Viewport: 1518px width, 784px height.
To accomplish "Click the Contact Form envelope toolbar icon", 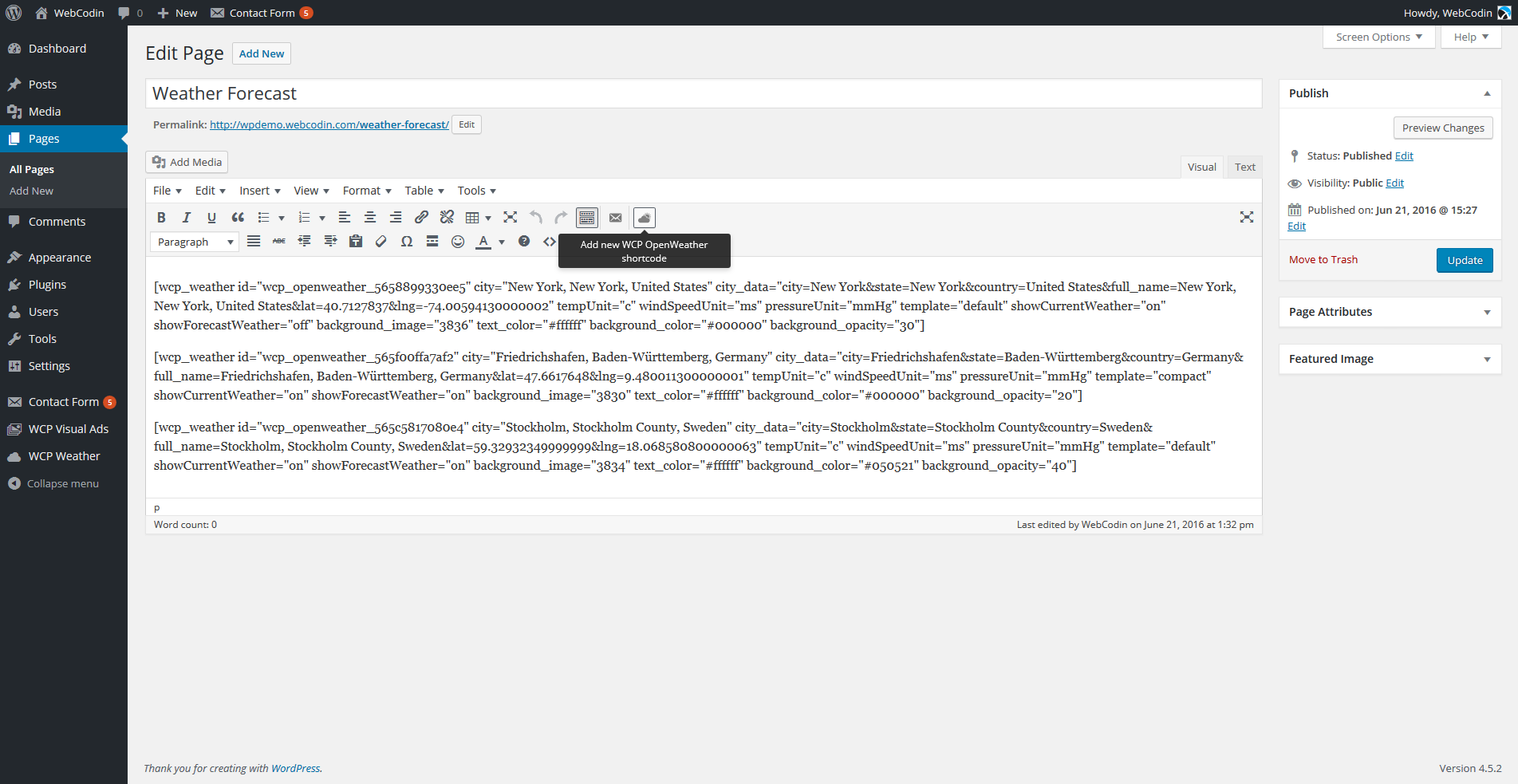I will coord(616,218).
